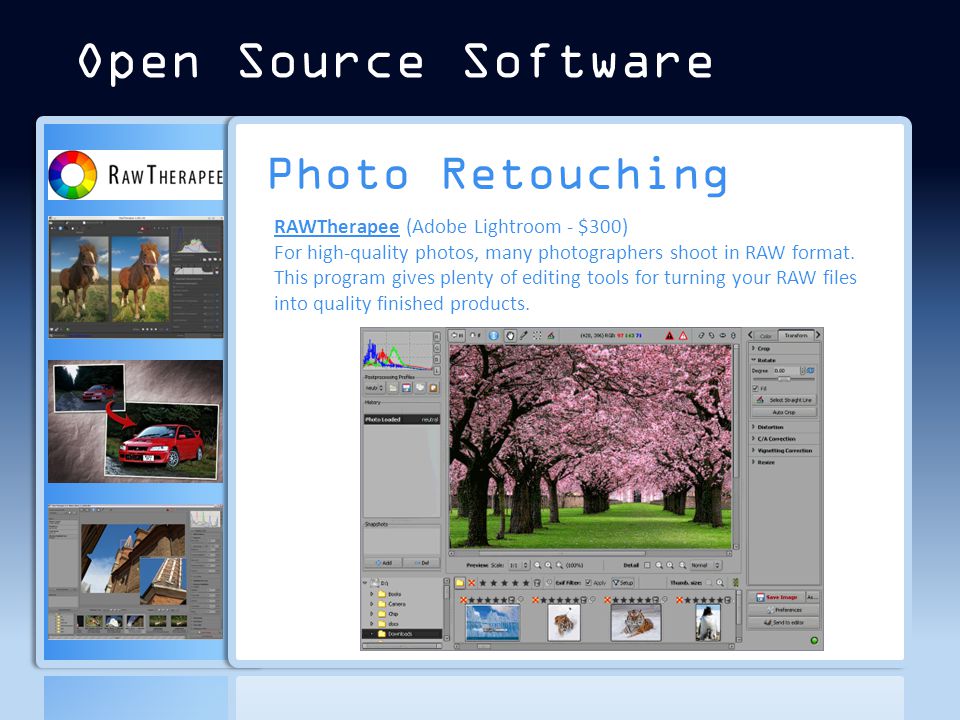960x720 pixels.
Task: Toggle the luminance L histogram button
Action: [437, 371]
